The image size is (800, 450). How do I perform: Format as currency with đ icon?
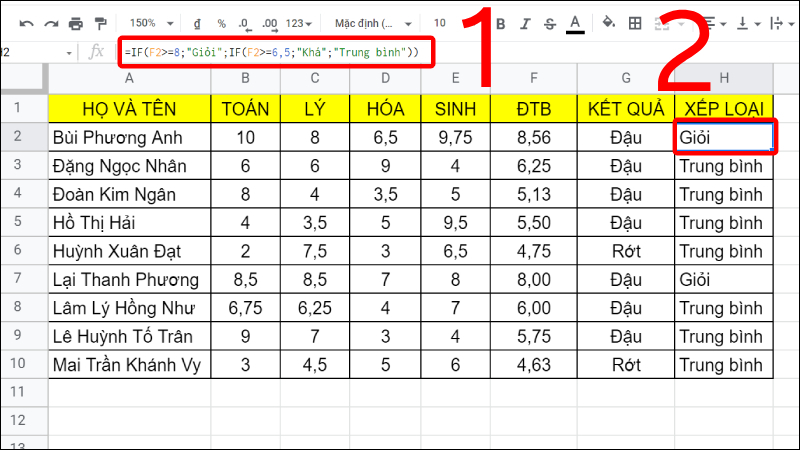196,22
